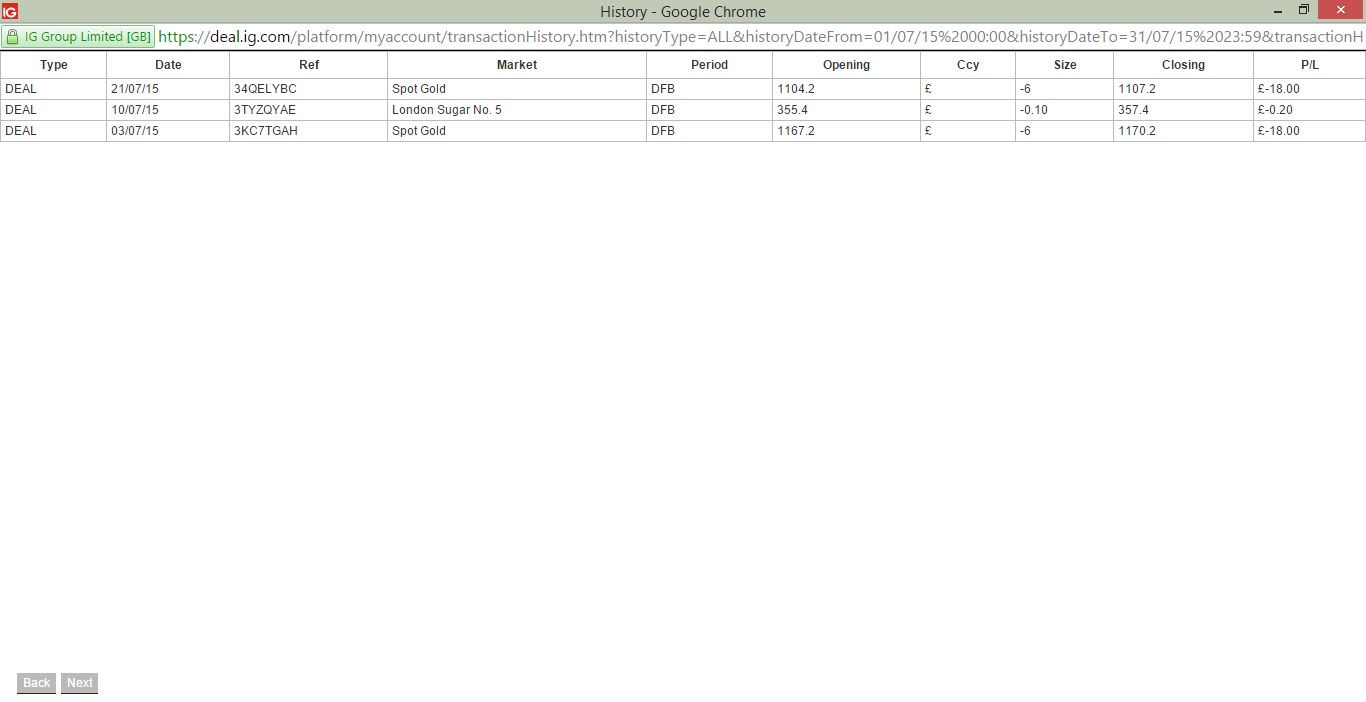Viewport: 1366px width, 702px height.
Task: Click P/L £-18.00 in the 21/07/15 row
Action: tap(1279, 89)
